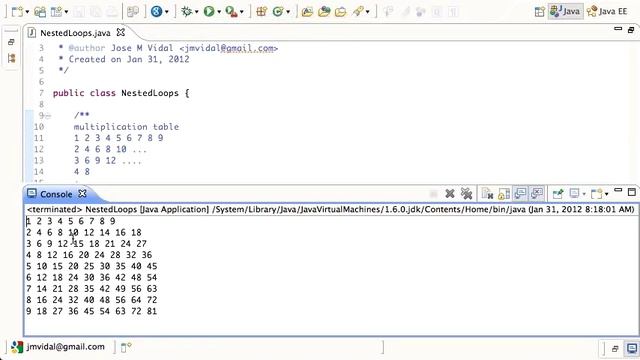Click the Open Perspective icon
Screen dimensions: 640x360
tap(540, 12)
